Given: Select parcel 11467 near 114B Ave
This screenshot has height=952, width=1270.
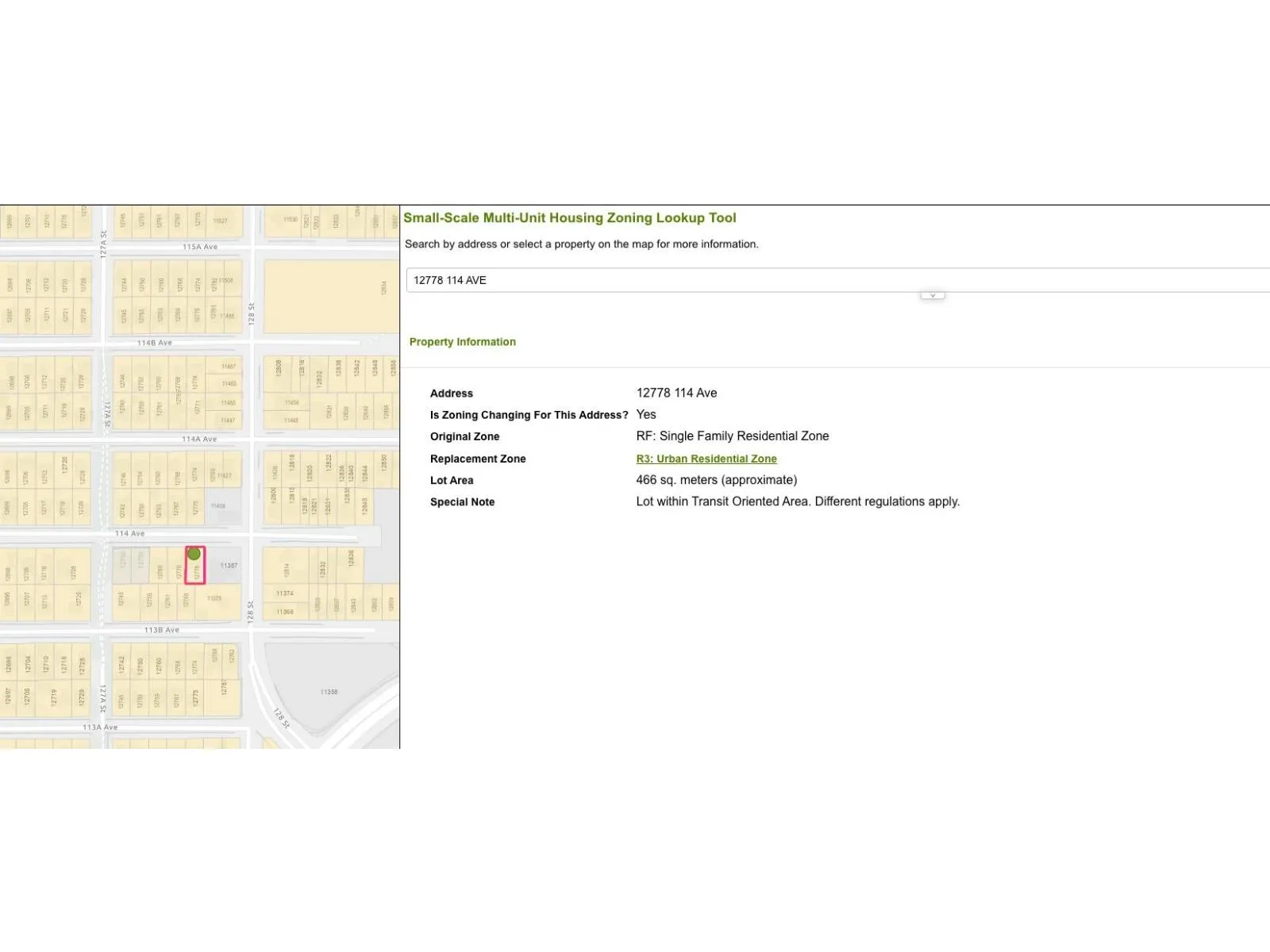Looking at the screenshot, I should (x=228, y=367).
